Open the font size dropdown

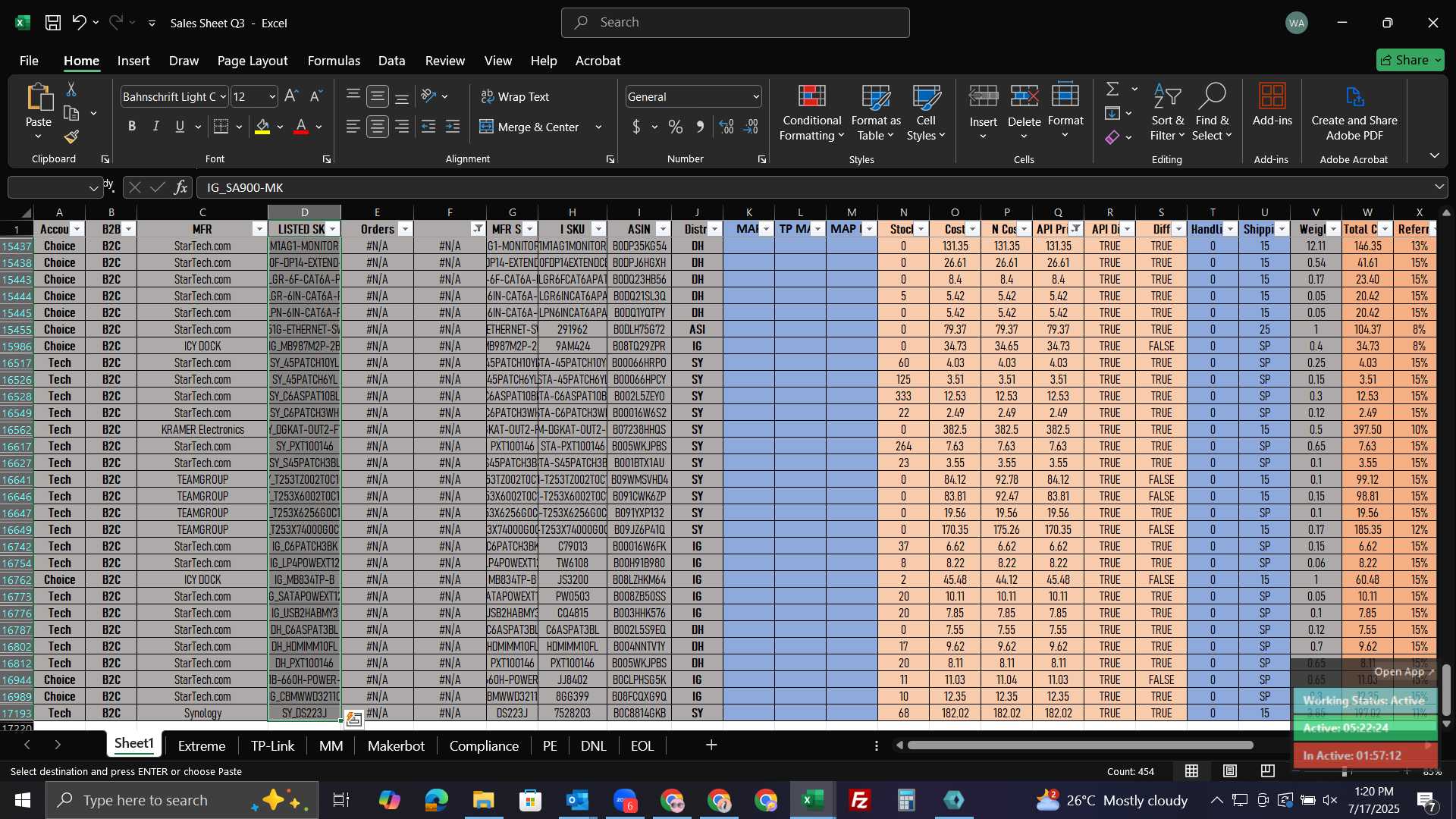[x=272, y=97]
